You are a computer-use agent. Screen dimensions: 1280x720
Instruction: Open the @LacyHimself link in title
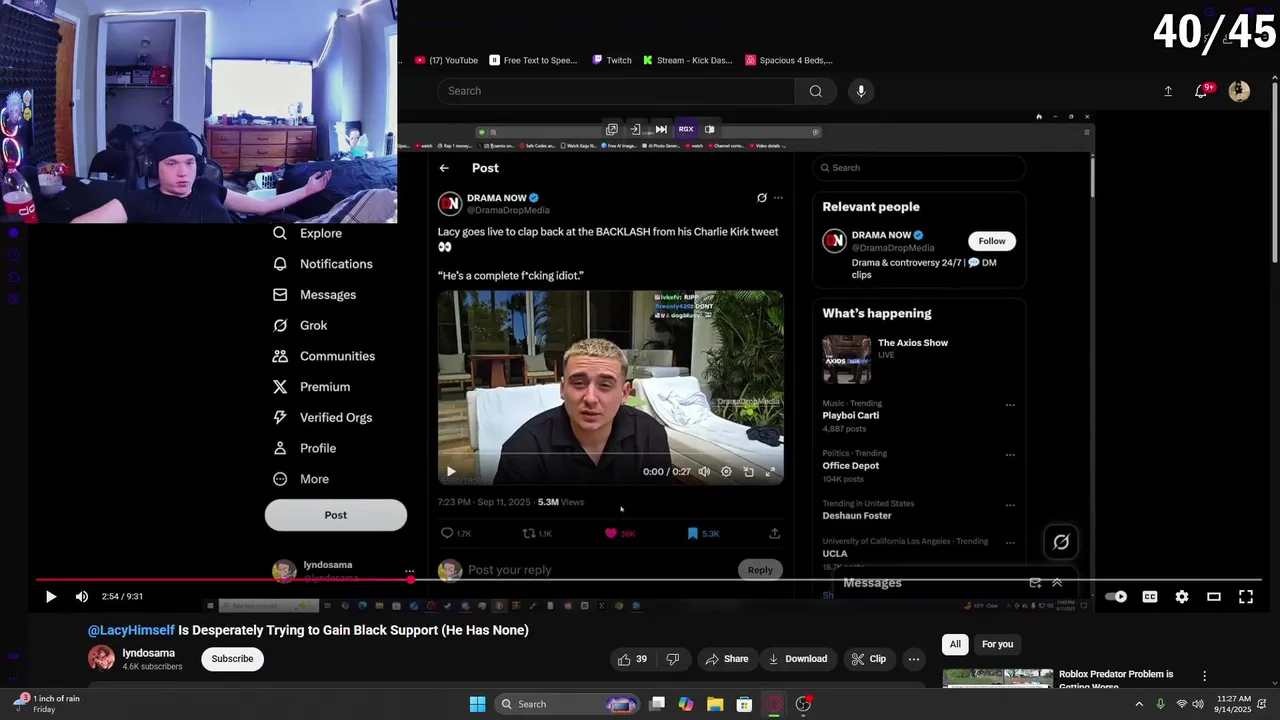click(131, 630)
